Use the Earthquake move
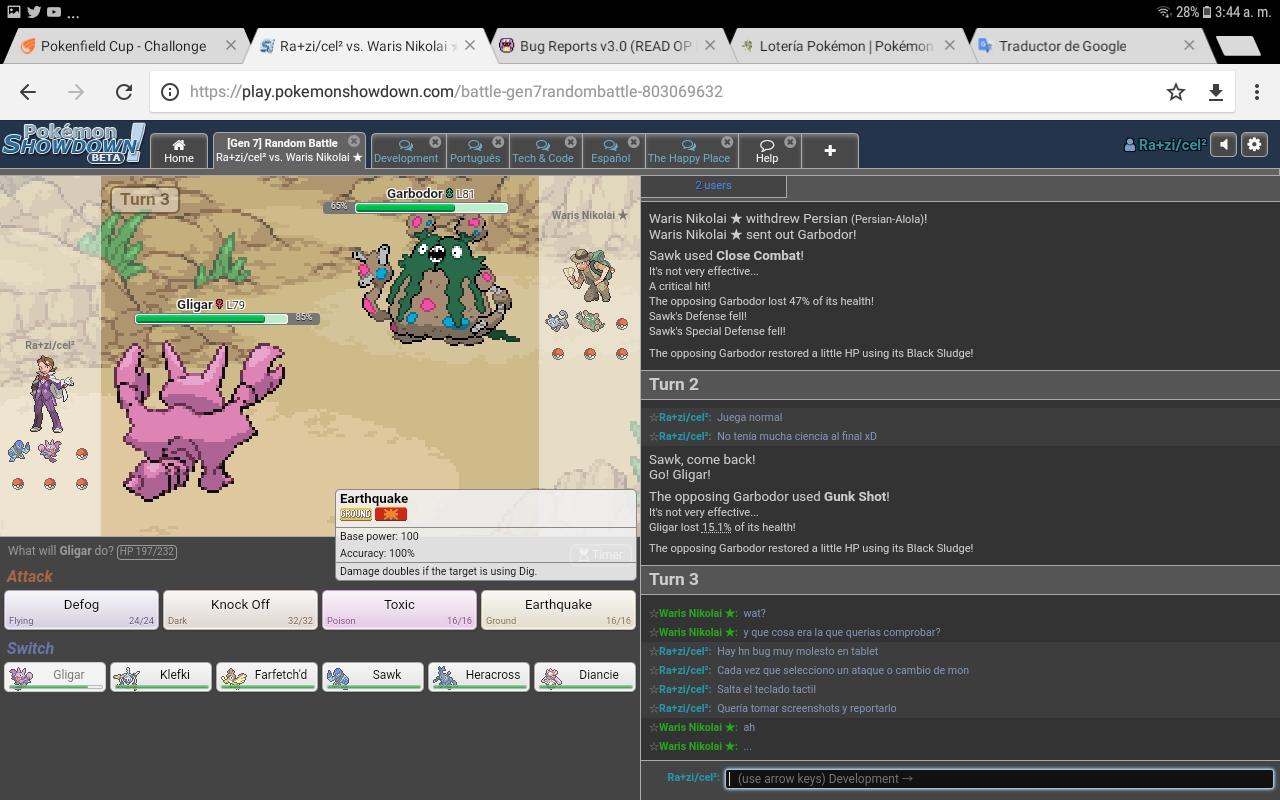This screenshot has width=1280, height=800. [558, 610]
